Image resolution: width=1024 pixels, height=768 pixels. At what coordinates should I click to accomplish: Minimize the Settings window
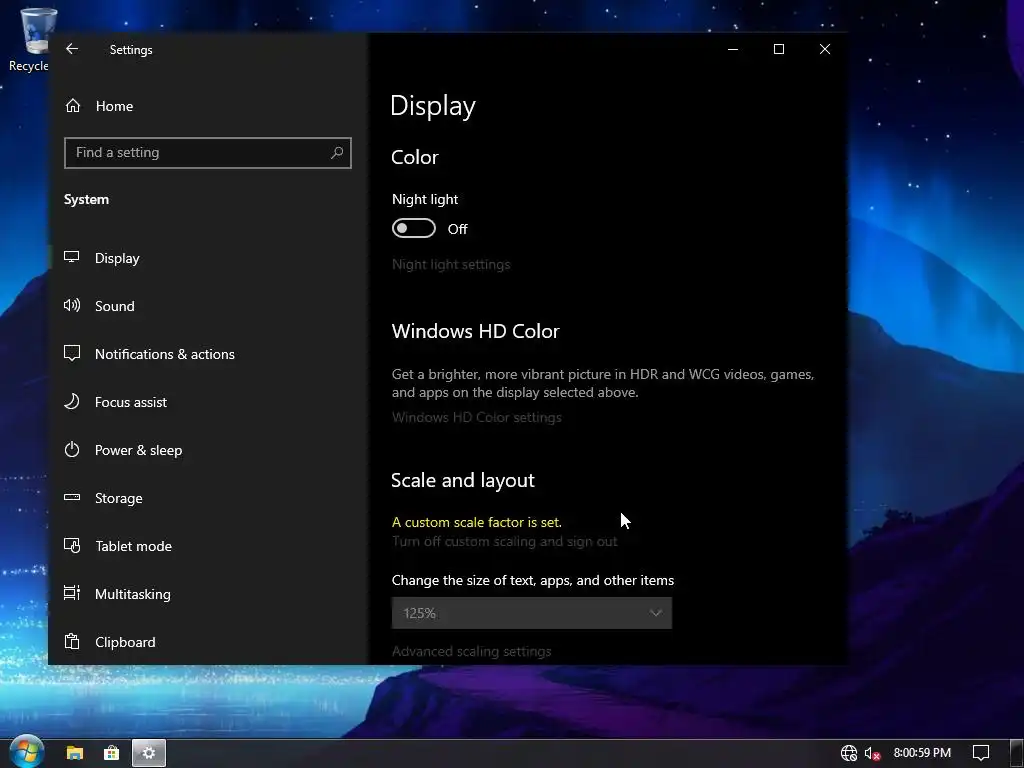[733, 49]
